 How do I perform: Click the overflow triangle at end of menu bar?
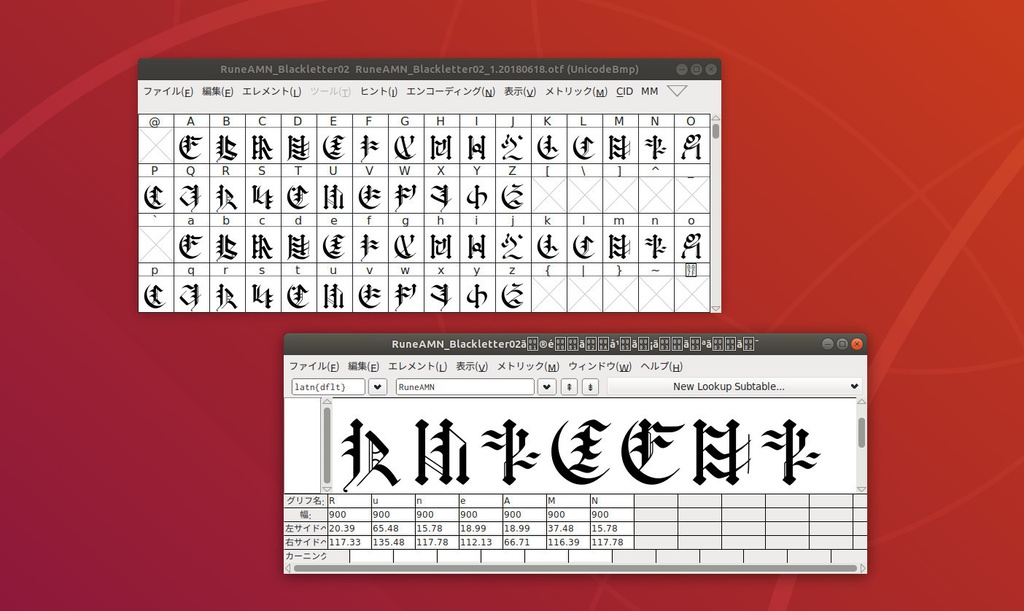(x=678, y=90)
